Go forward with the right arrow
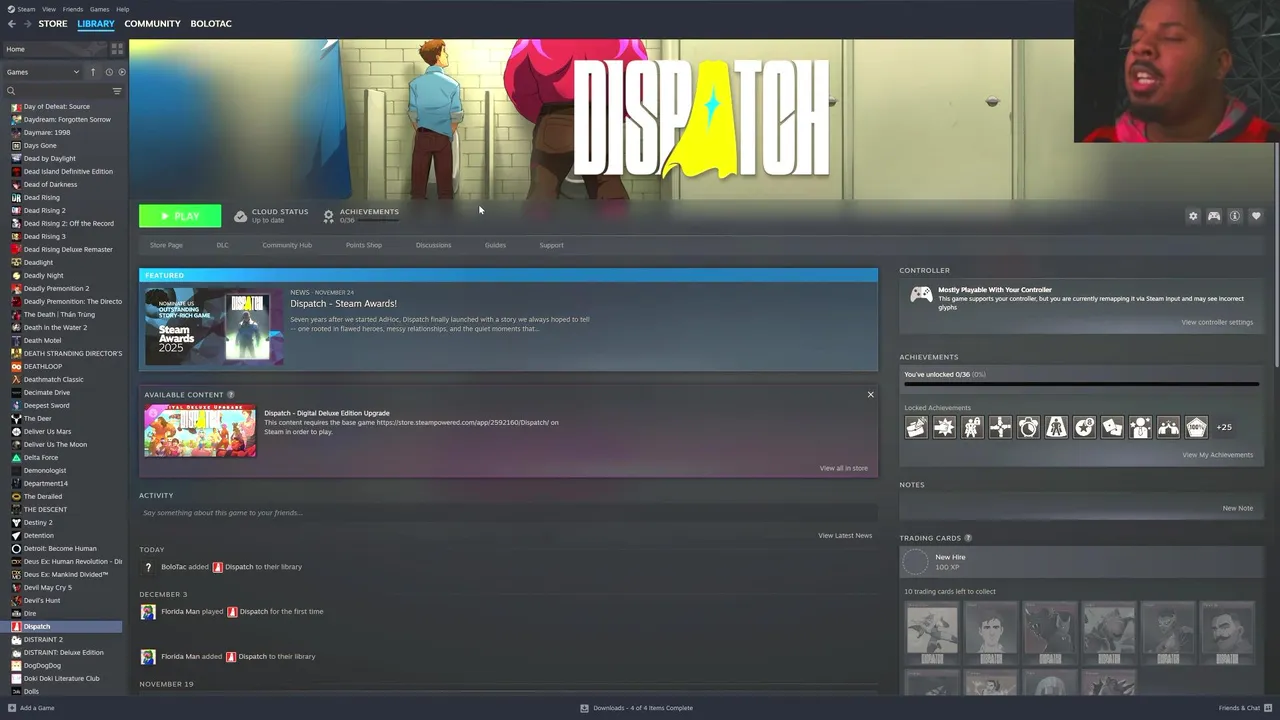Screen dimensions: 1280x720 [27, 23]
